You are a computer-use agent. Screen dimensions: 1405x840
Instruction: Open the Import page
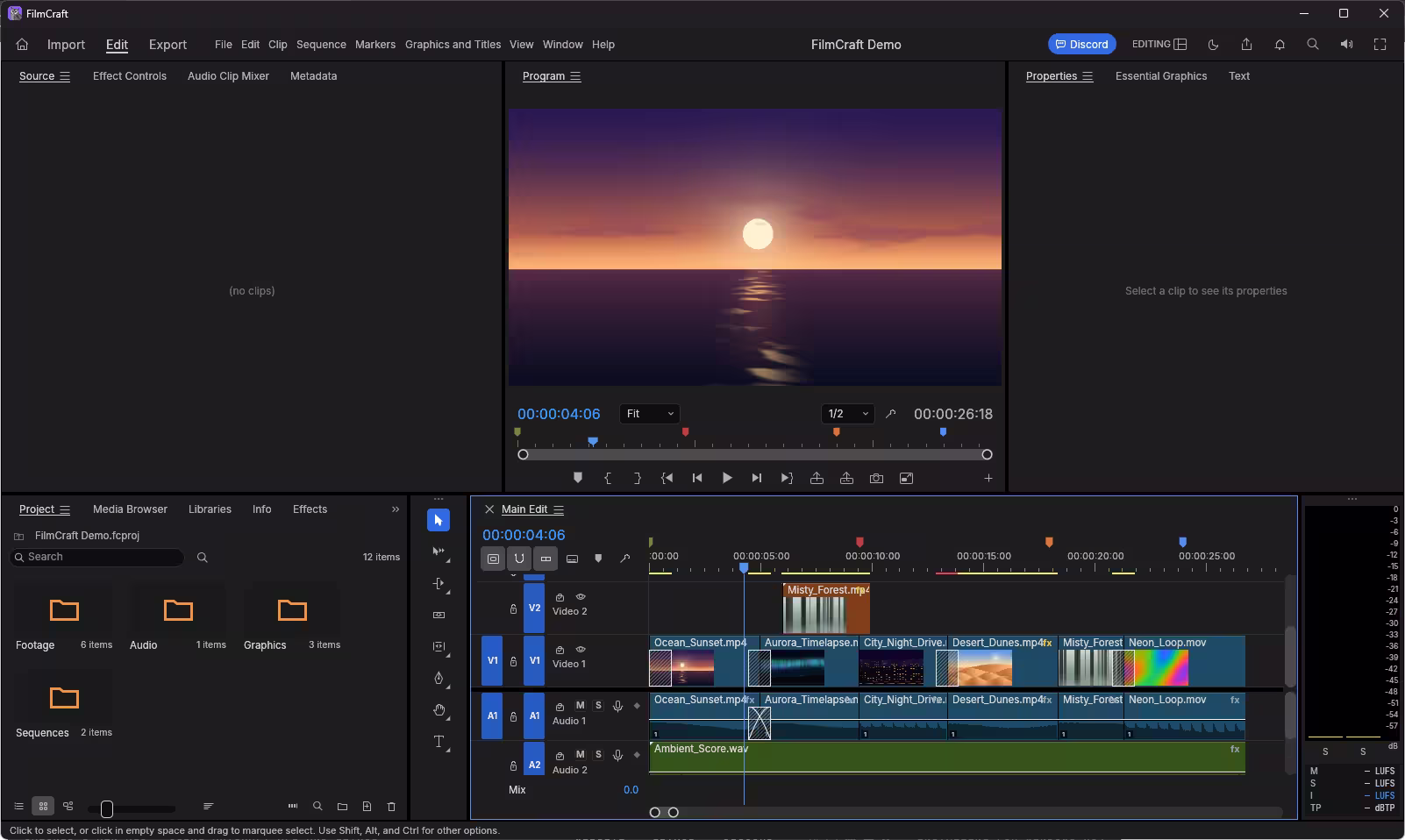coord(66,45)
